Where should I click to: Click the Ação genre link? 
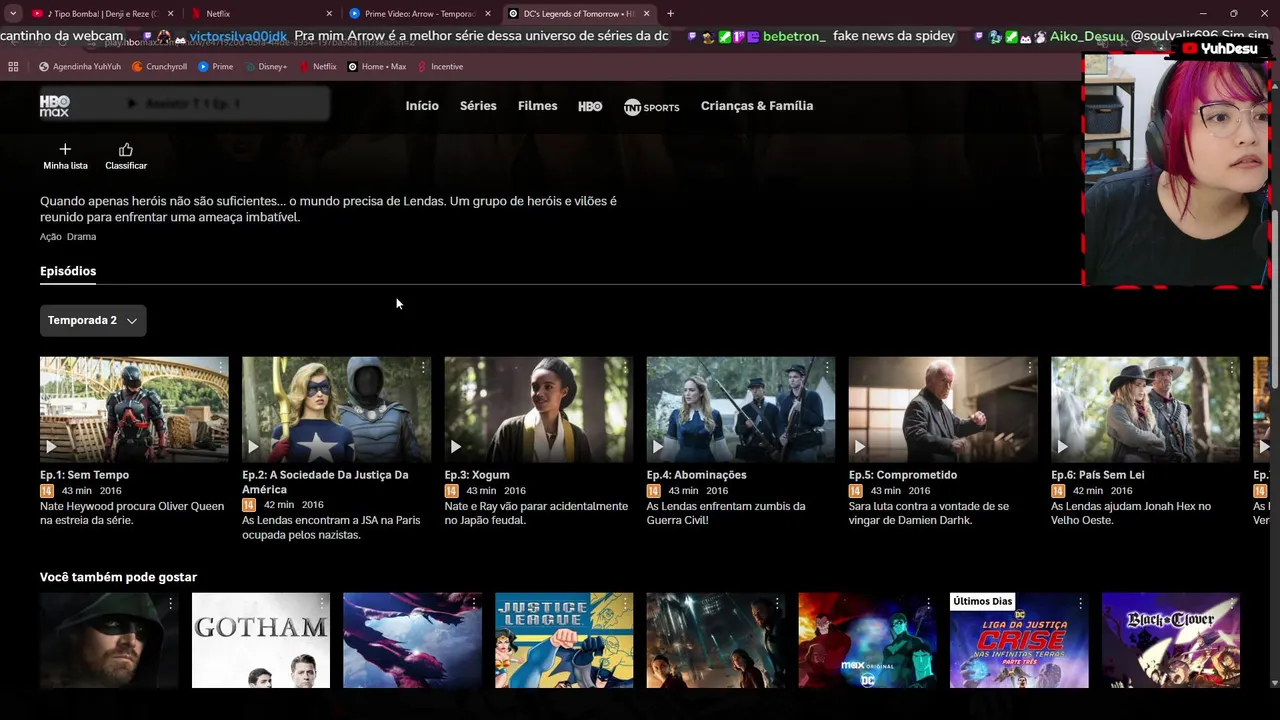51,237
